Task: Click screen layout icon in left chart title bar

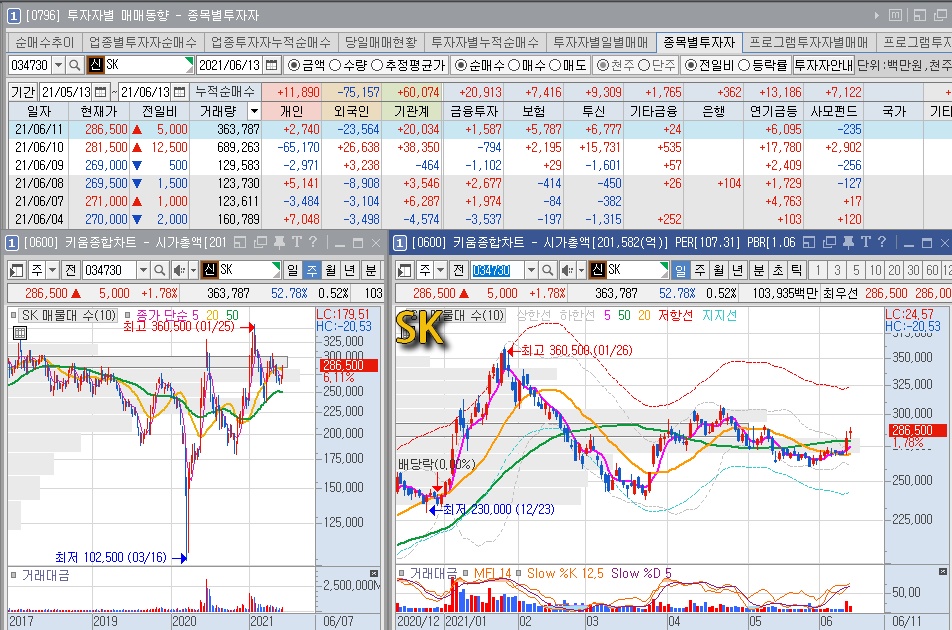Action: click(x=240, y=243)
